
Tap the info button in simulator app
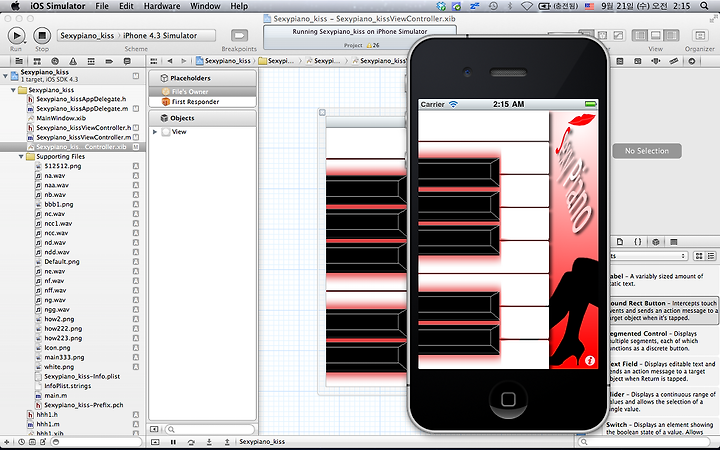[590, 361]
